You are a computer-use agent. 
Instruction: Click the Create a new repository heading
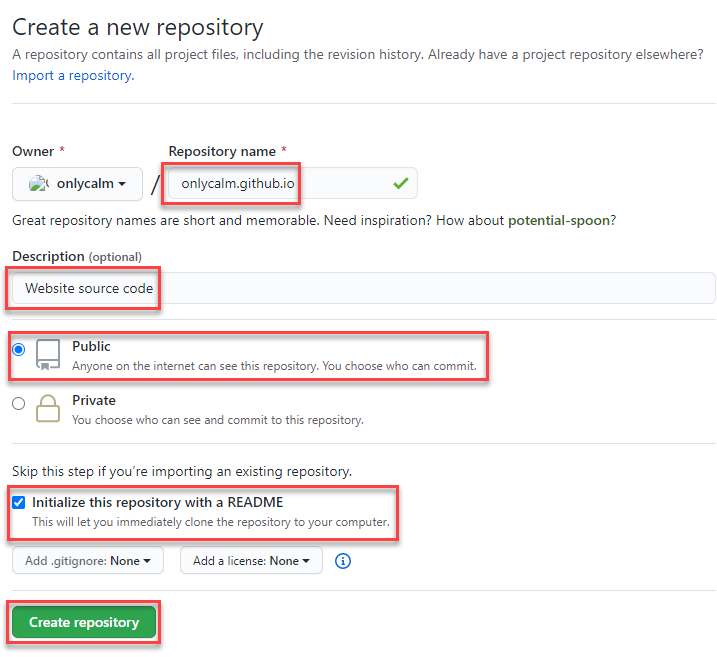pos(138,27)
